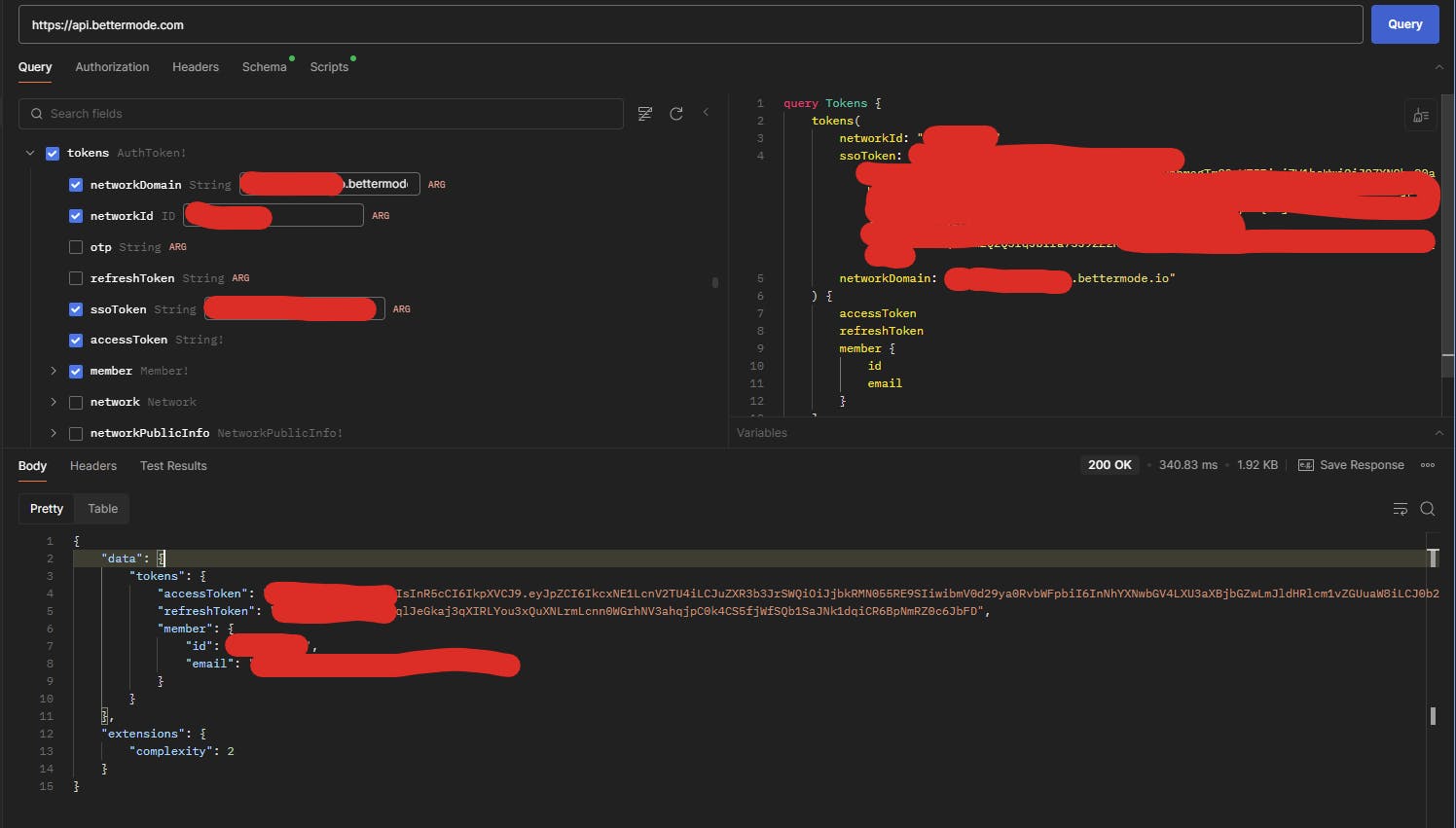The image size is (1456, 828).
Task: Click the blue Query button
Action: pos(1404,24)
